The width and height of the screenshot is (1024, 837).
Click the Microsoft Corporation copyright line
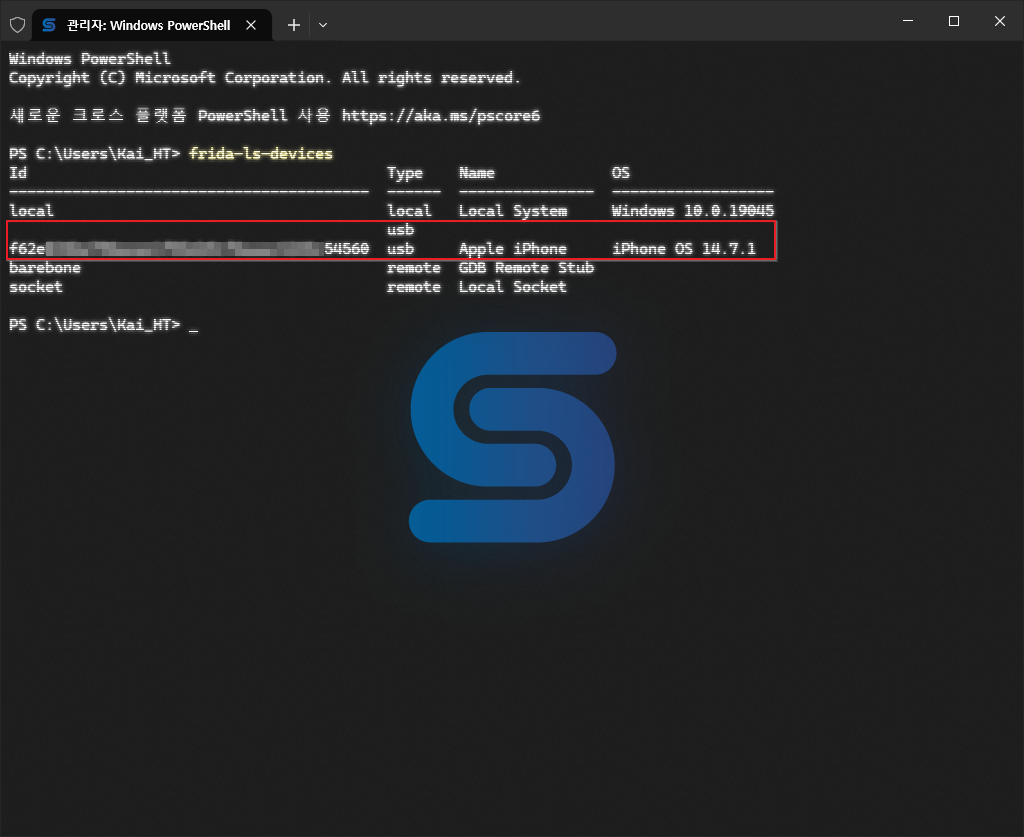click(x=264, y=78)
